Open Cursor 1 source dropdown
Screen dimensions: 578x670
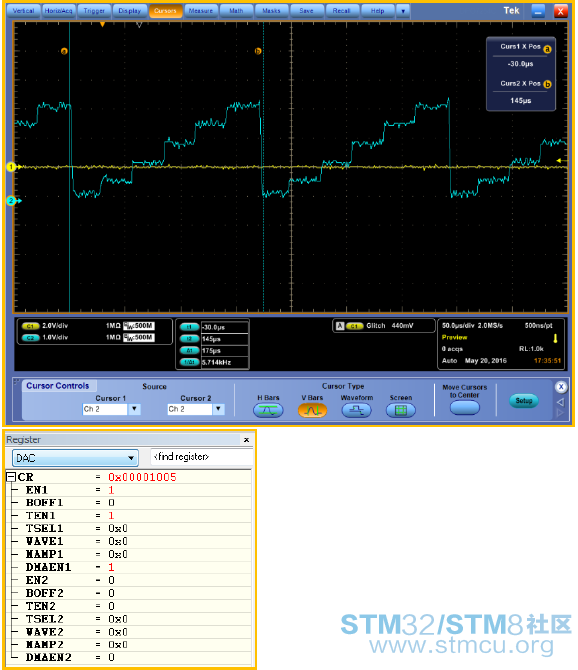[x=134, y=409]
